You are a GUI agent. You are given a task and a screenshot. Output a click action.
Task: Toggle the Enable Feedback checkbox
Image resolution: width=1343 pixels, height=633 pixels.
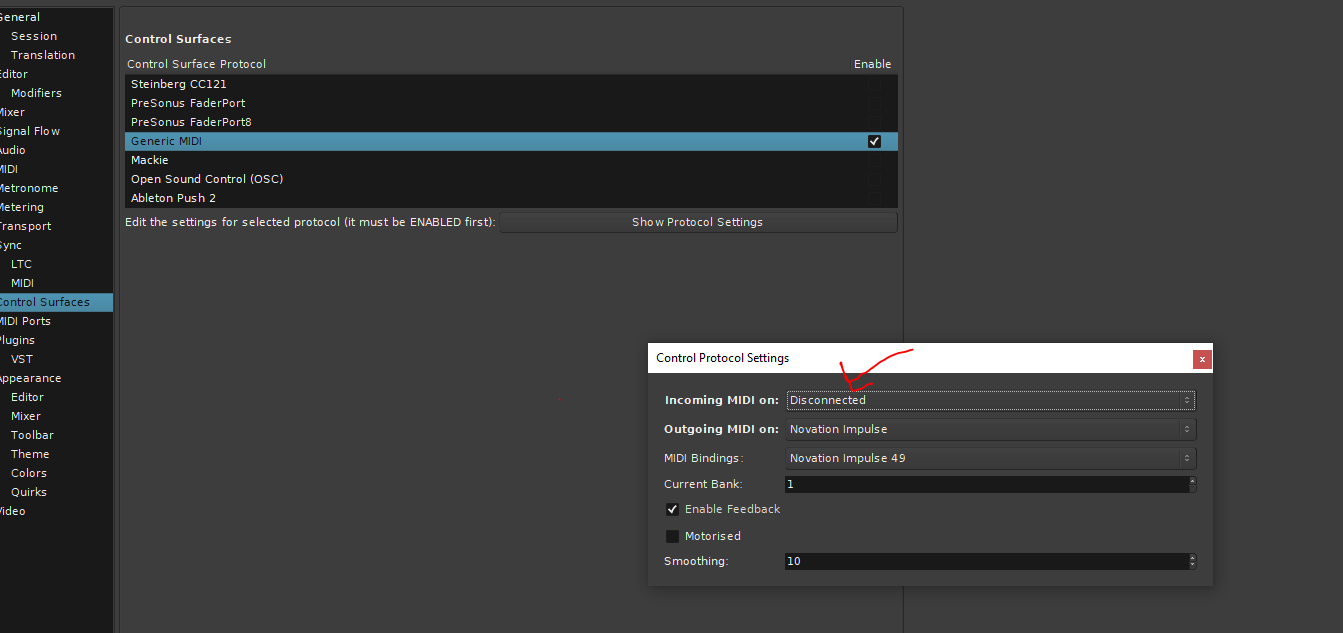672,510
